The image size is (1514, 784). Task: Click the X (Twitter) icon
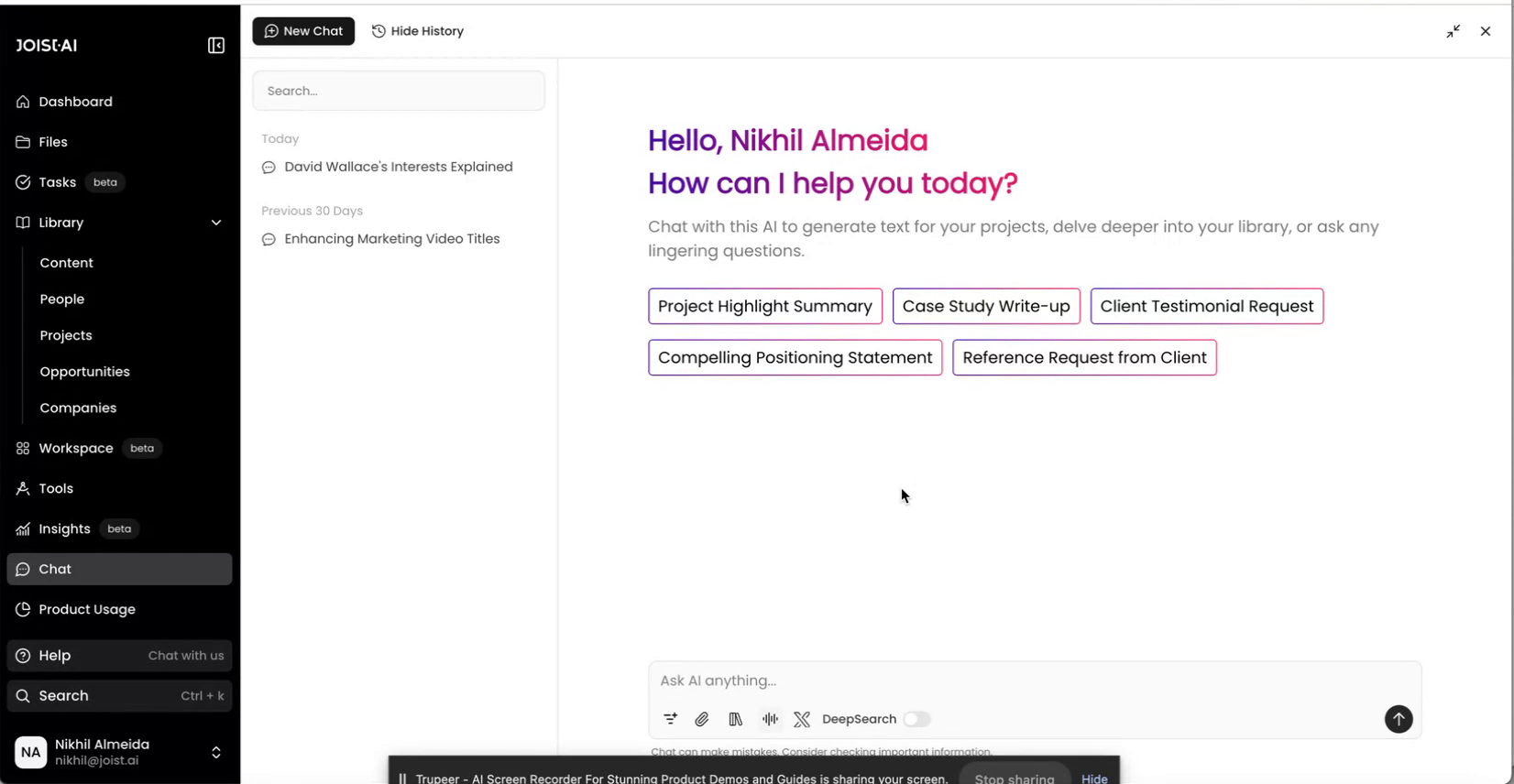[x=802, y=719]
